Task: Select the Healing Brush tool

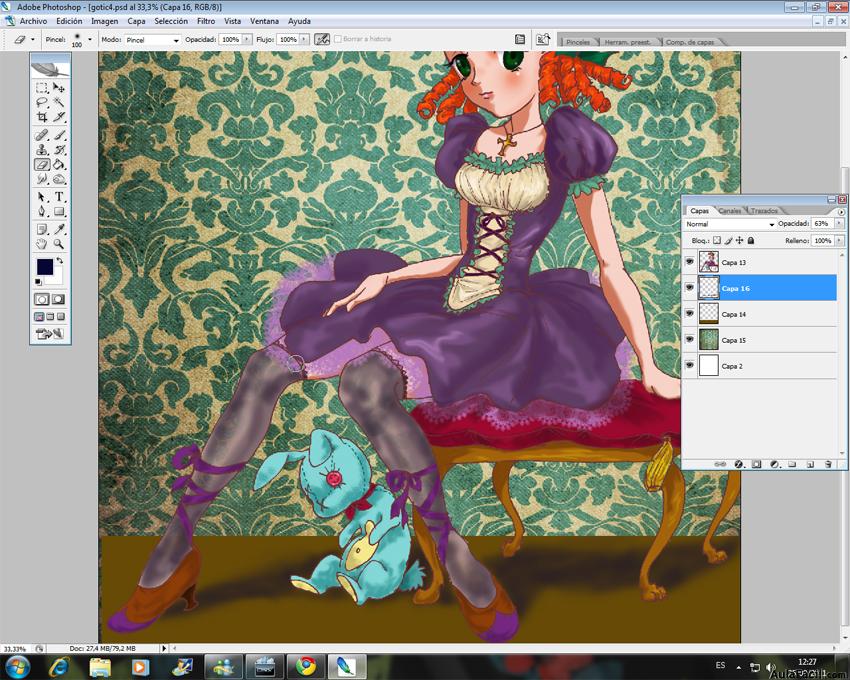Action: coord(42,135)
